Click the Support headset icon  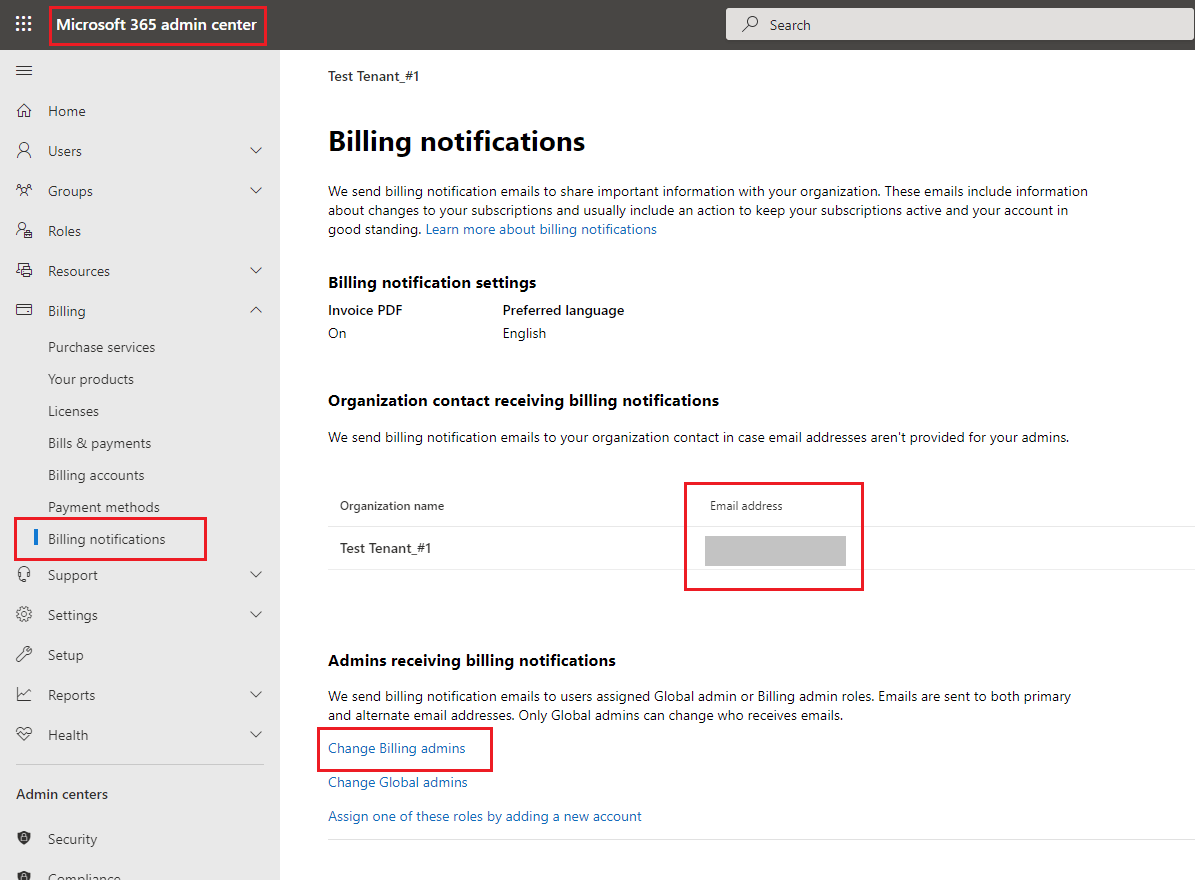24,574
